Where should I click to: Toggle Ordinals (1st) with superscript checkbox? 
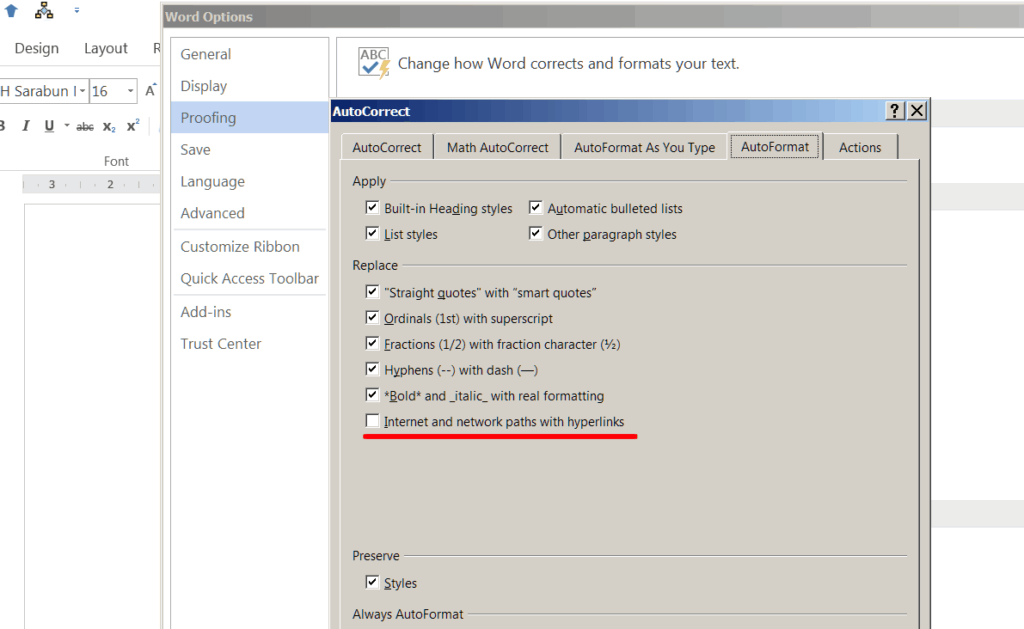pos(373,319)
